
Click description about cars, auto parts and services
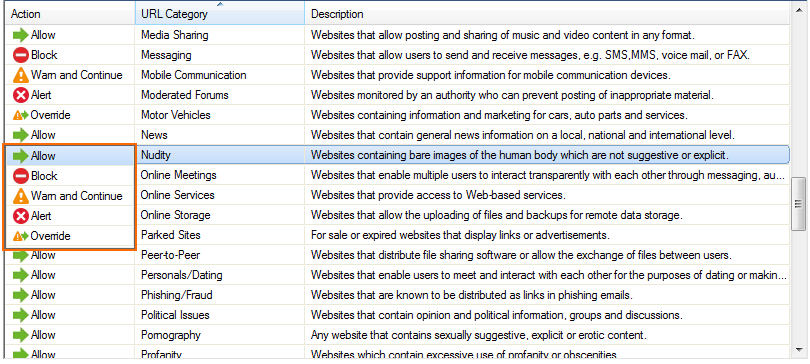click(x=499, y=115)
